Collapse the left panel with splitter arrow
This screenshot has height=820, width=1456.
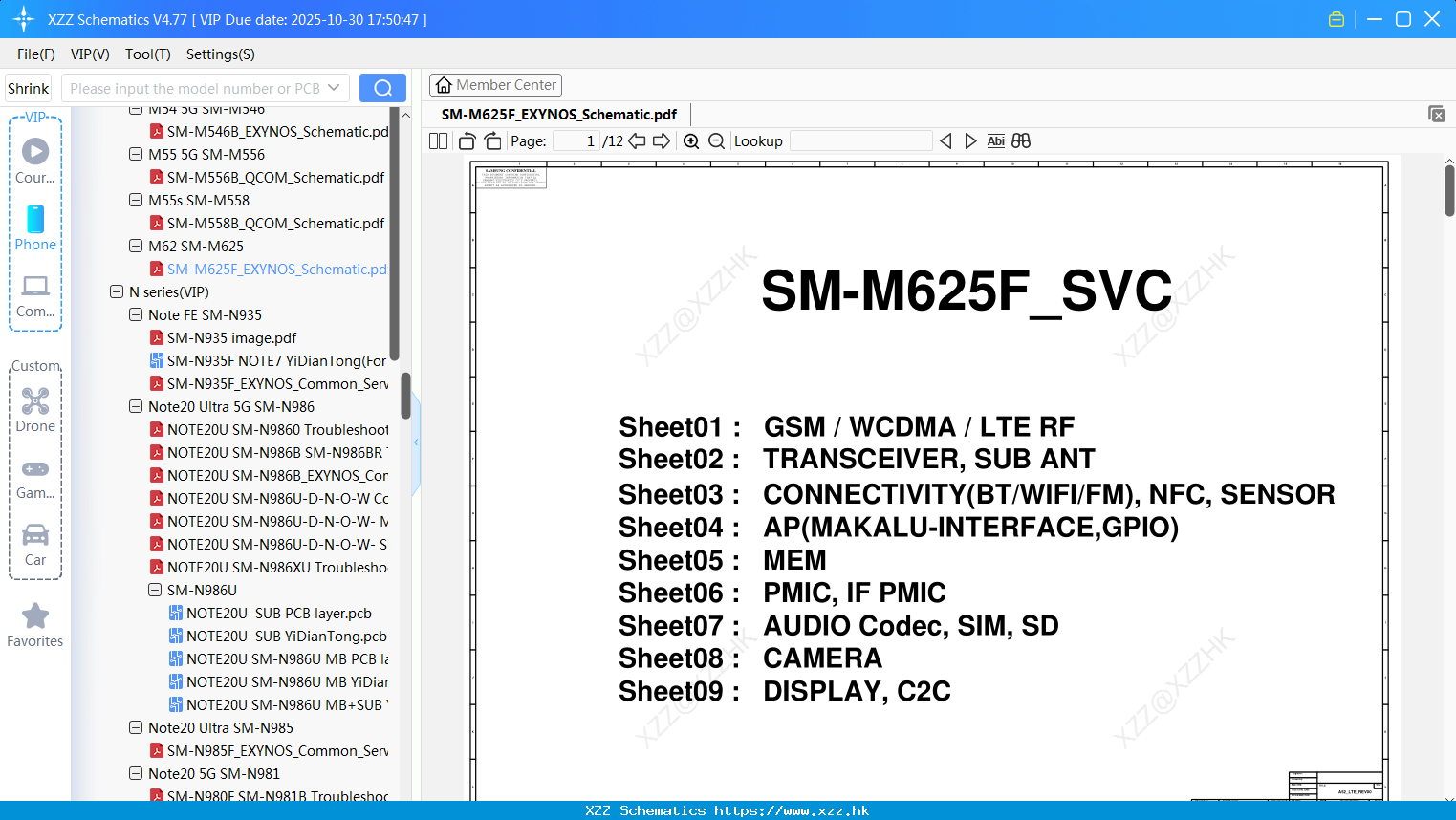(x=416, y=442)
